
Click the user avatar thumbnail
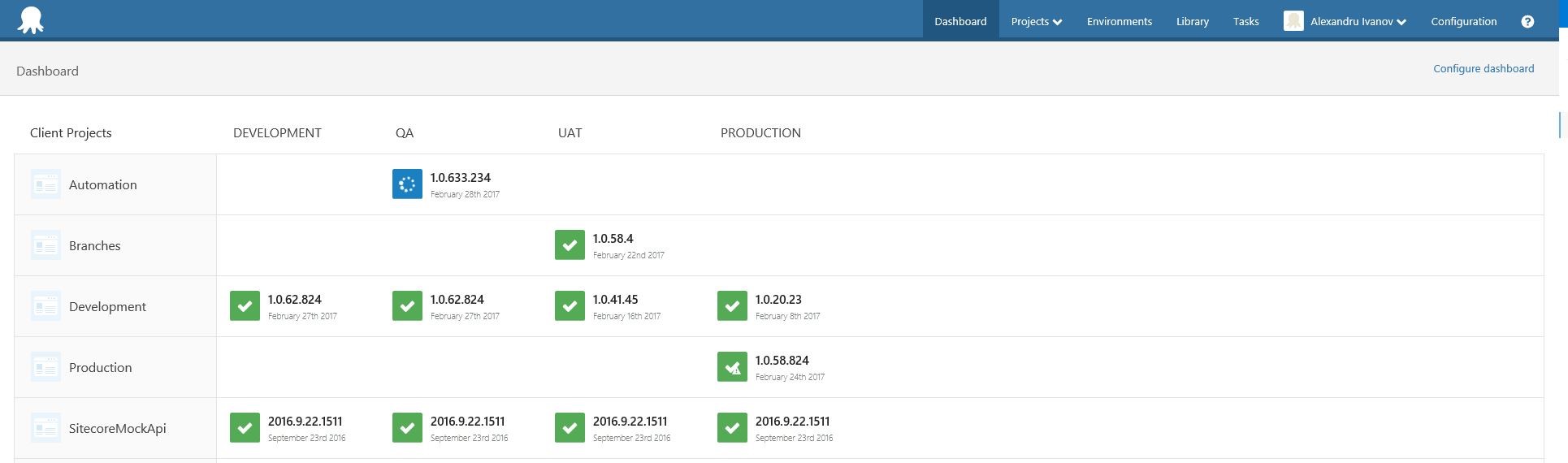point(1293,21)
